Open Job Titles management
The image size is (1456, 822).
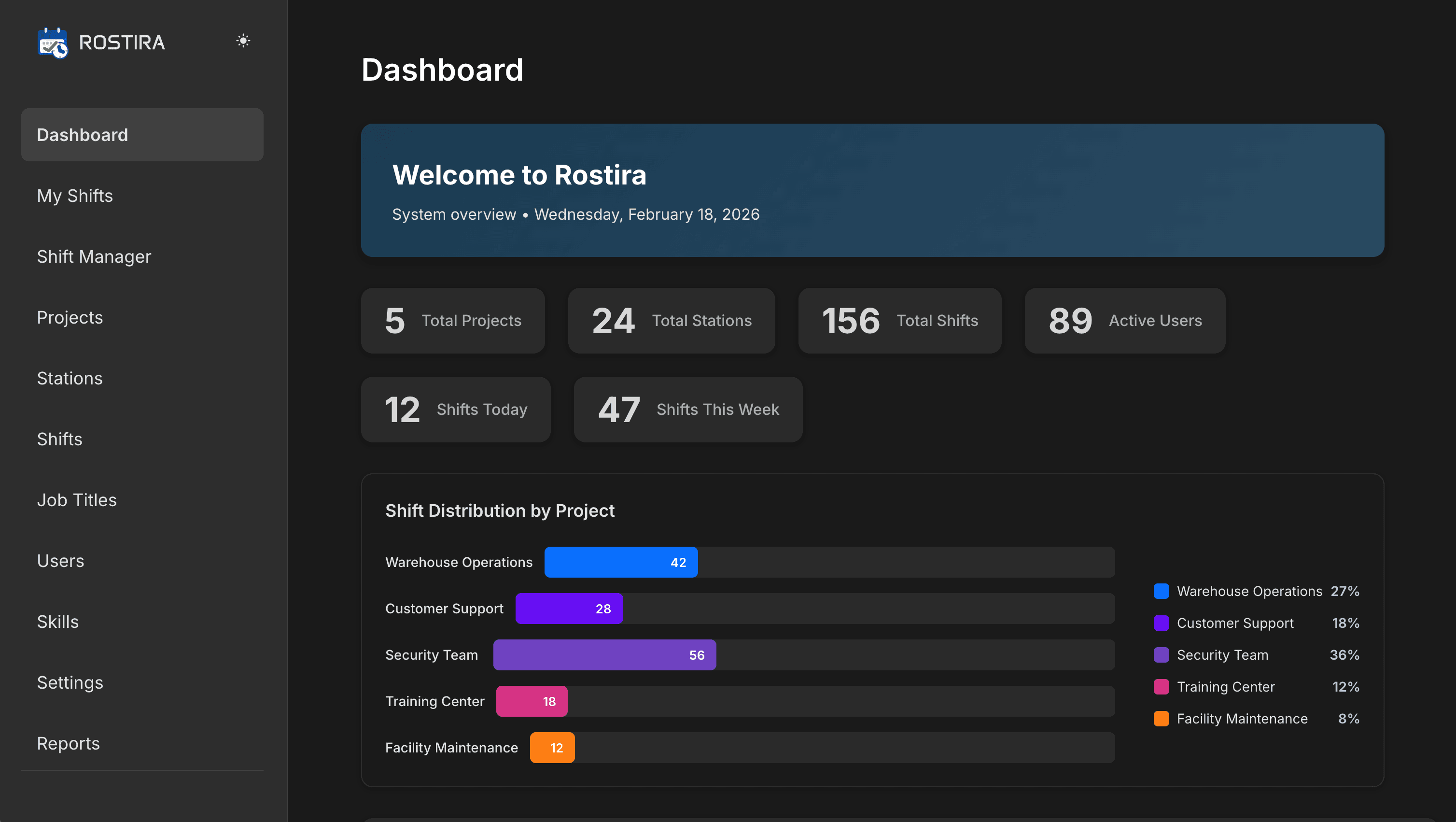click(x=77, y=500)
